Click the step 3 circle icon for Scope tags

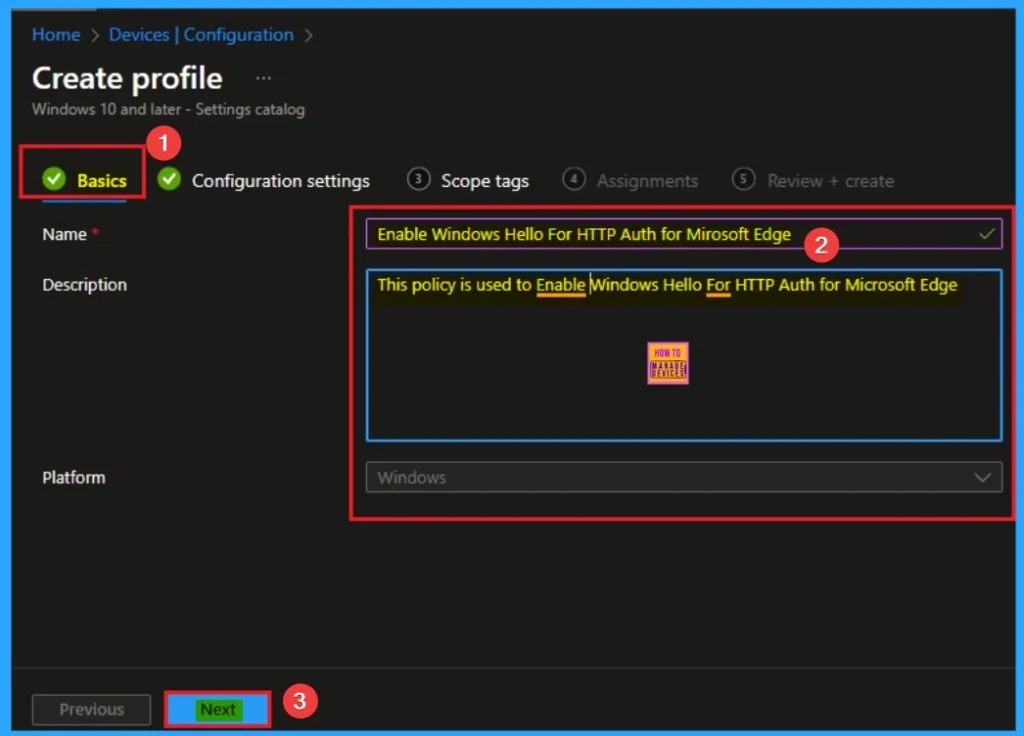tap(418, 180)
